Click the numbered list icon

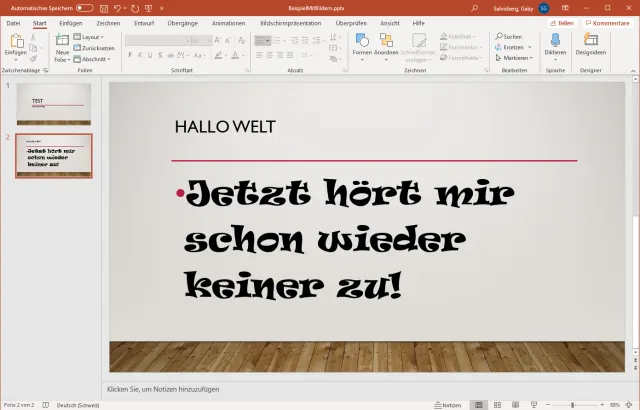coord(277,40)
